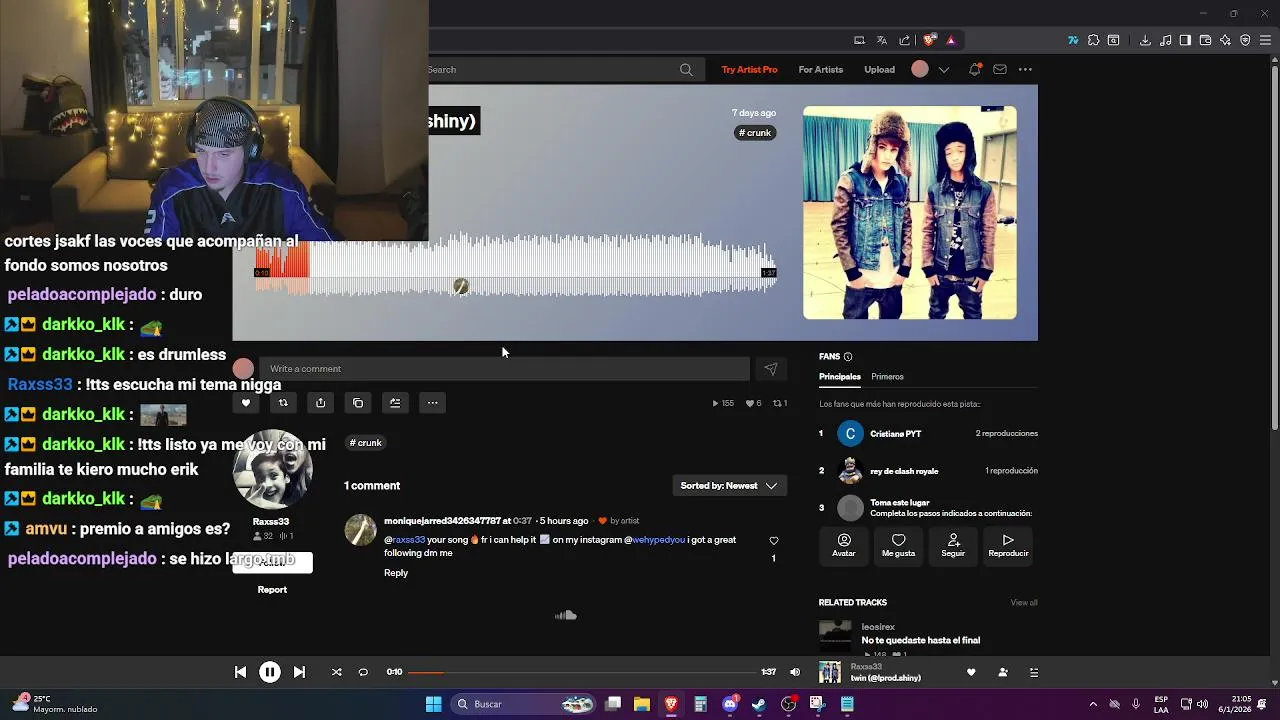Open the FANS info icon
Screen dimensions: 1280x720
click(x=848, y=357)
